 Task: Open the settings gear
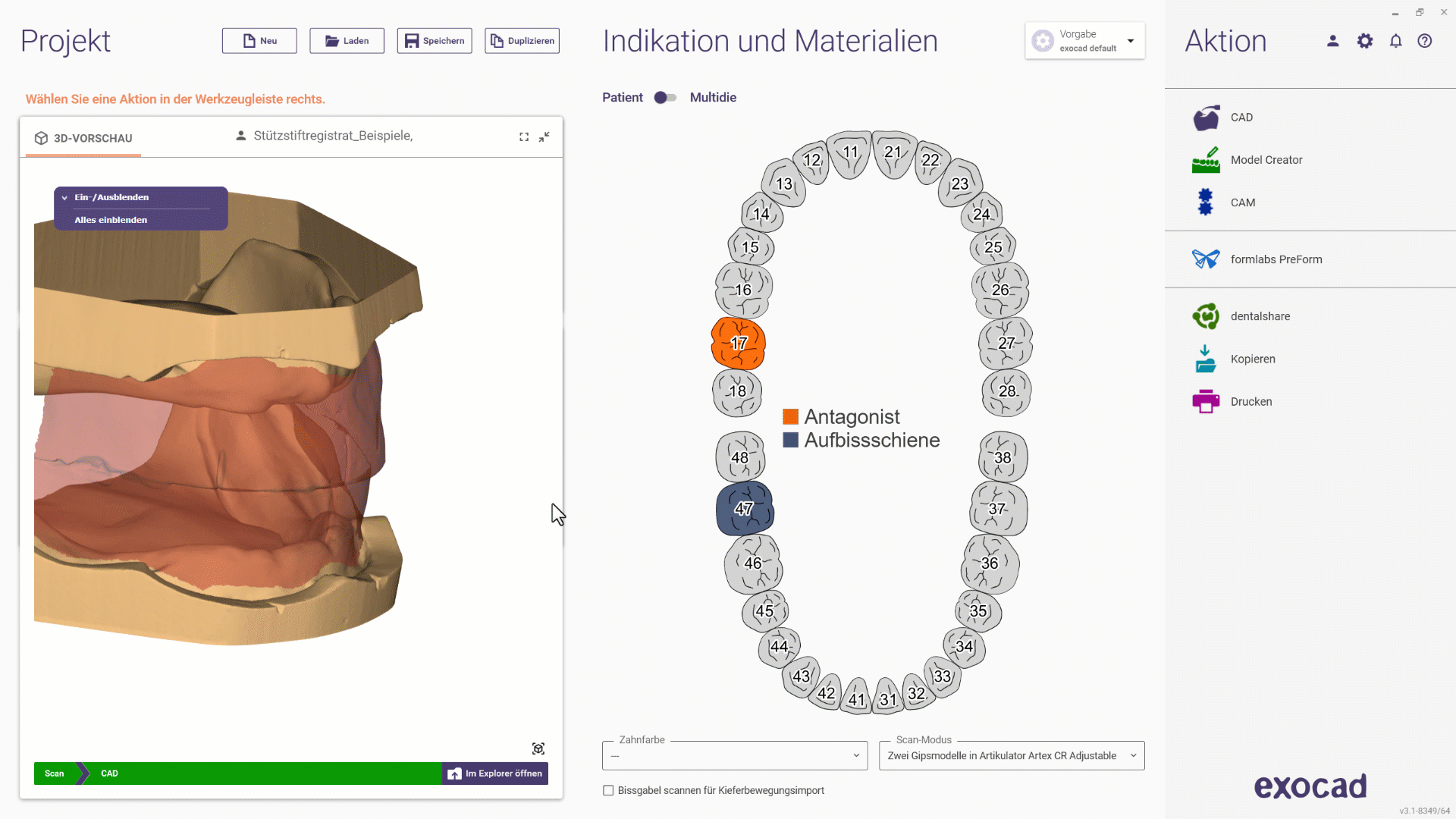pos(1365,41)
